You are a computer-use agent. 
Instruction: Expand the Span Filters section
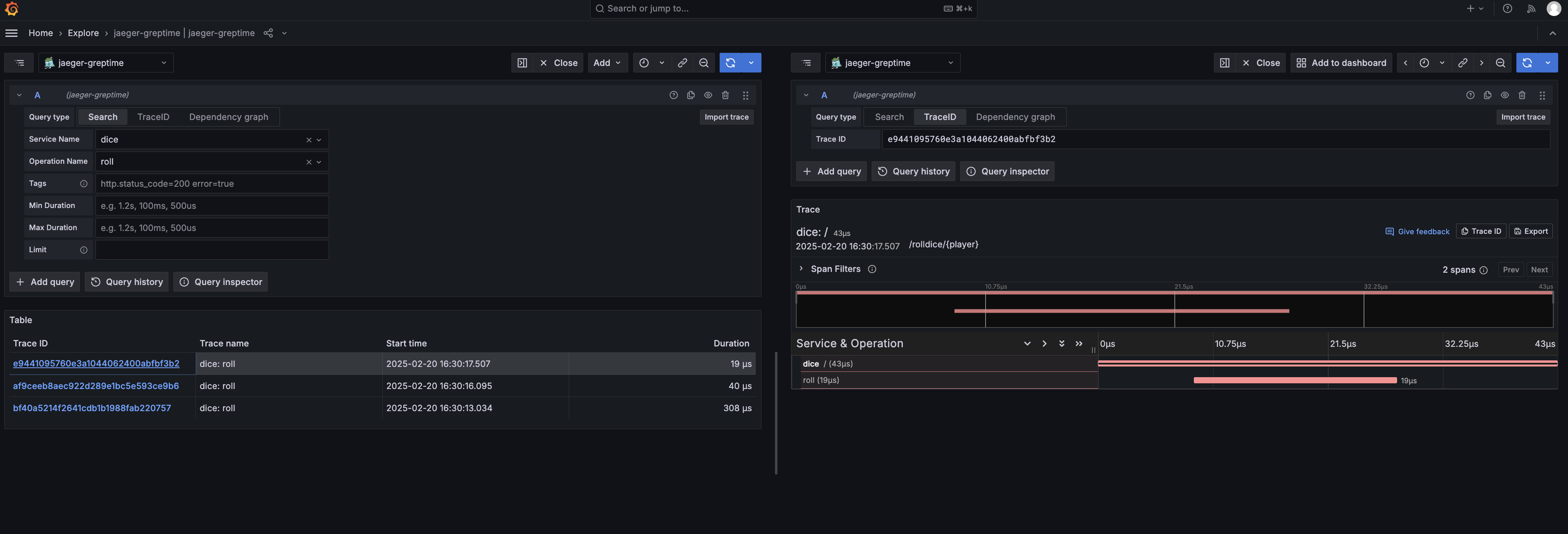point(834,269)
